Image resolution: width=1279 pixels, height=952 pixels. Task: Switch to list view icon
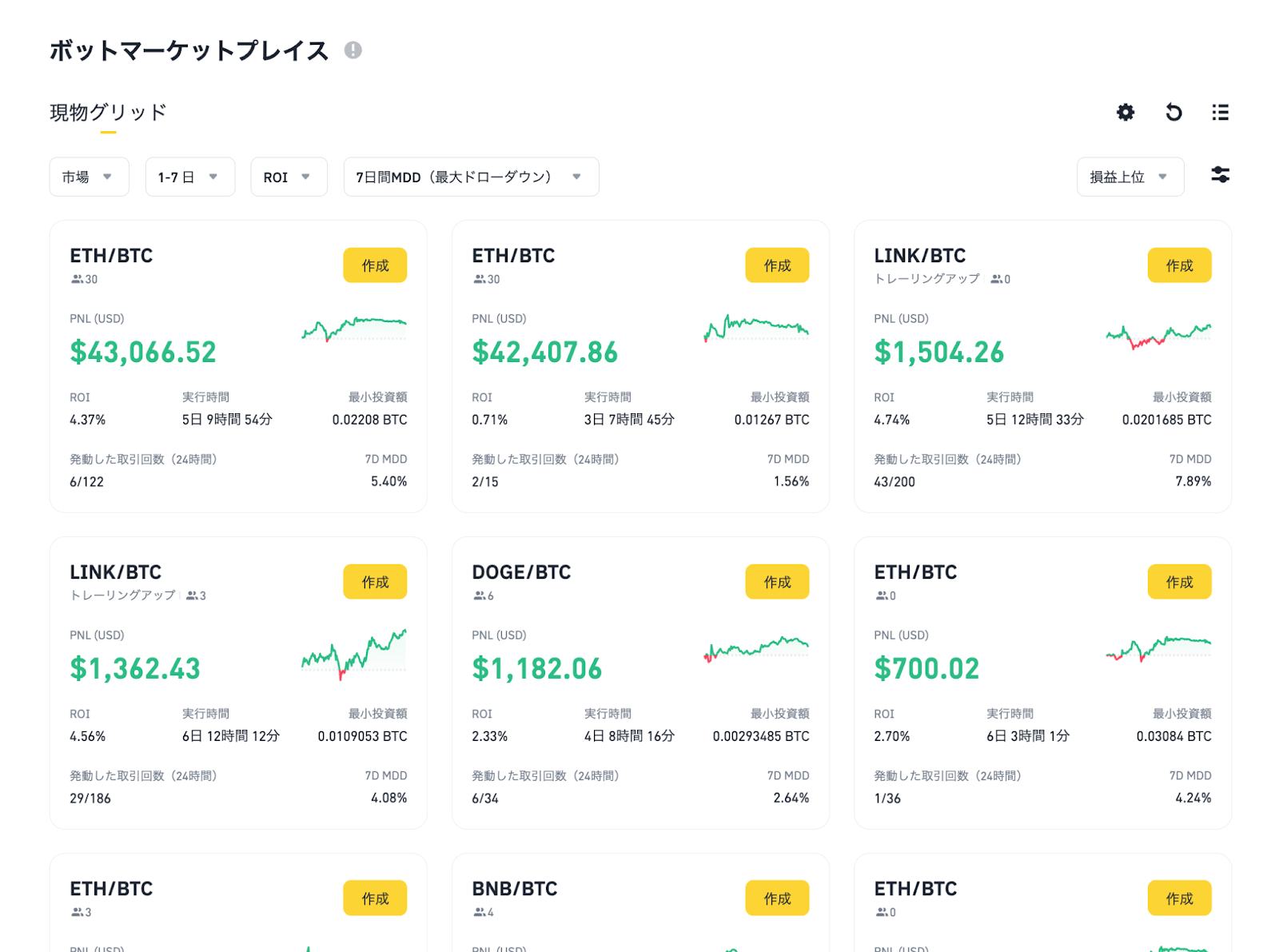[1220, 112]
